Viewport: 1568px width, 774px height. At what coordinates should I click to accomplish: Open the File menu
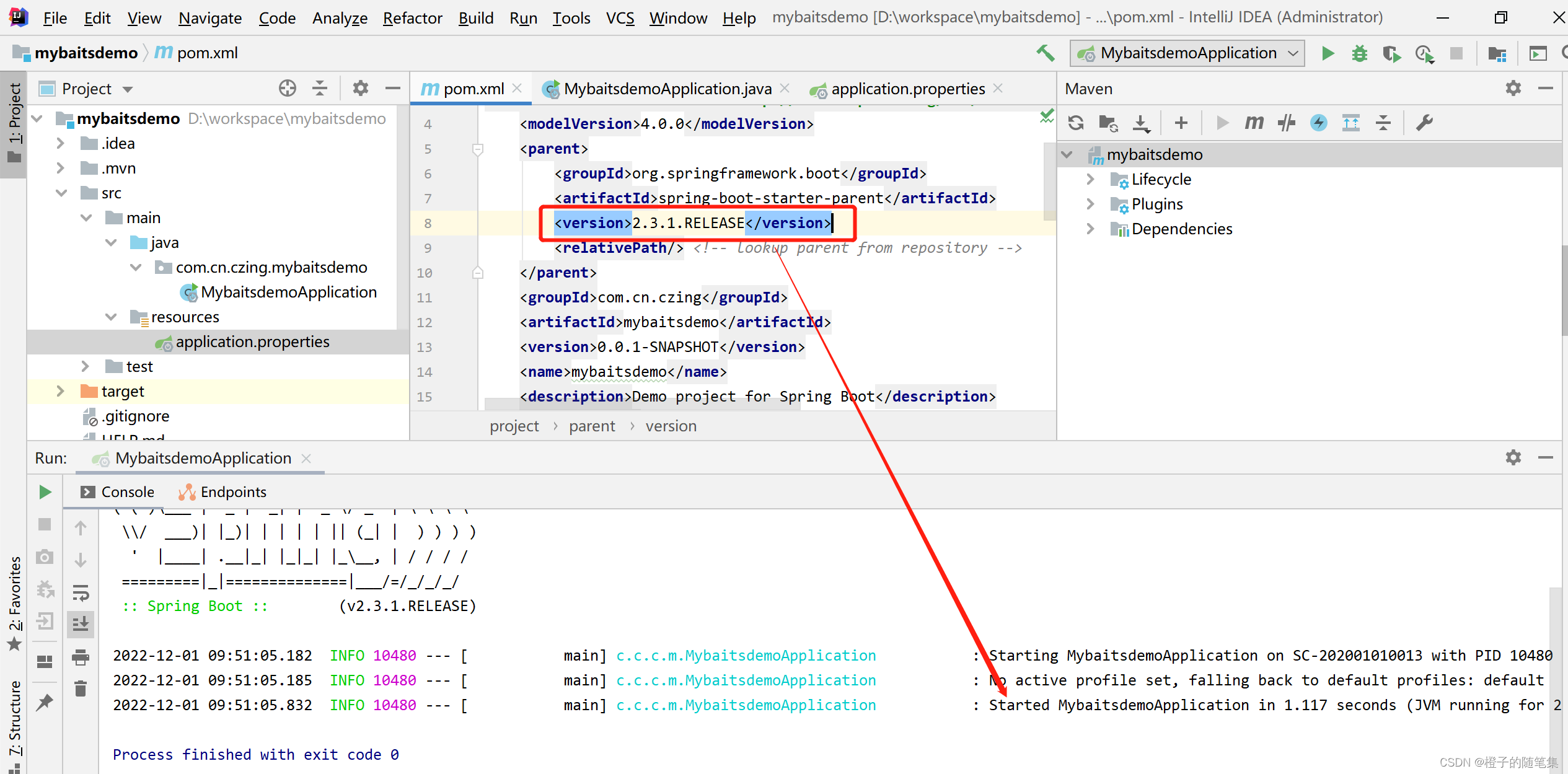(55, 18)
